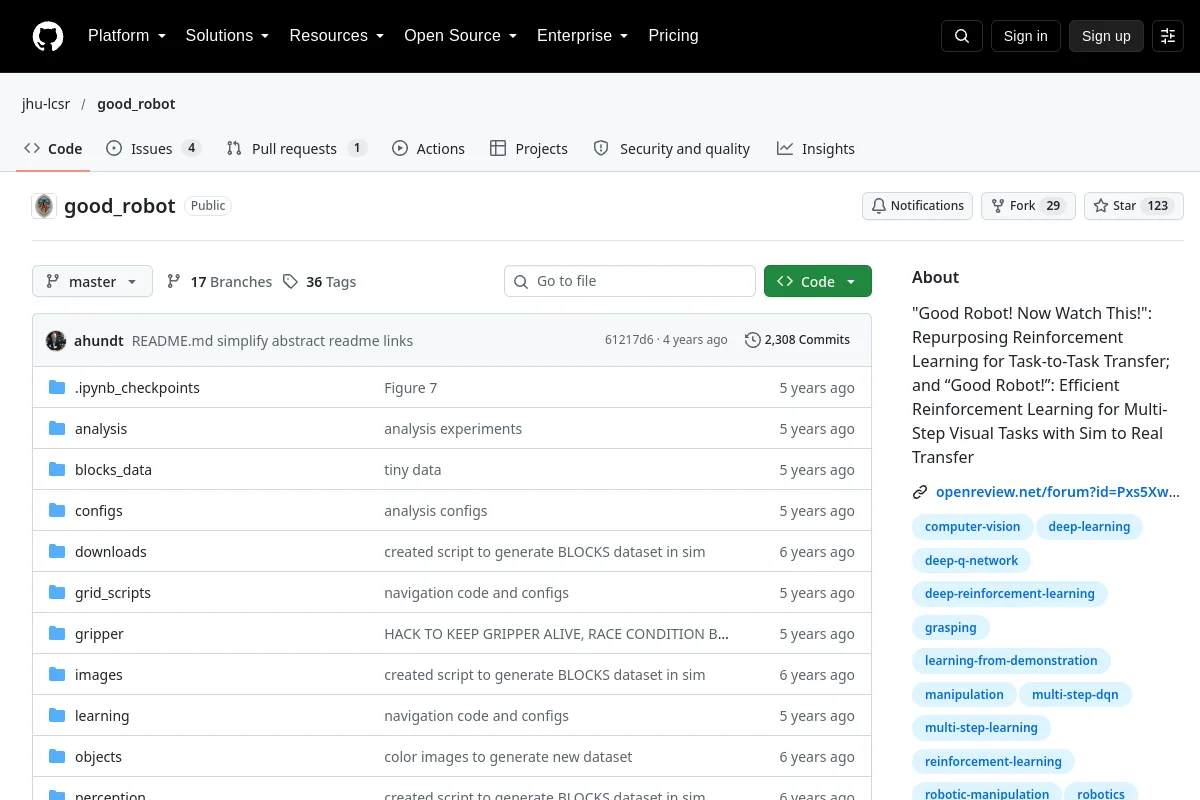This screenshot has width=1200, height=800.
Task: Open the multi-step-learning topic tag
Action: 981,728
